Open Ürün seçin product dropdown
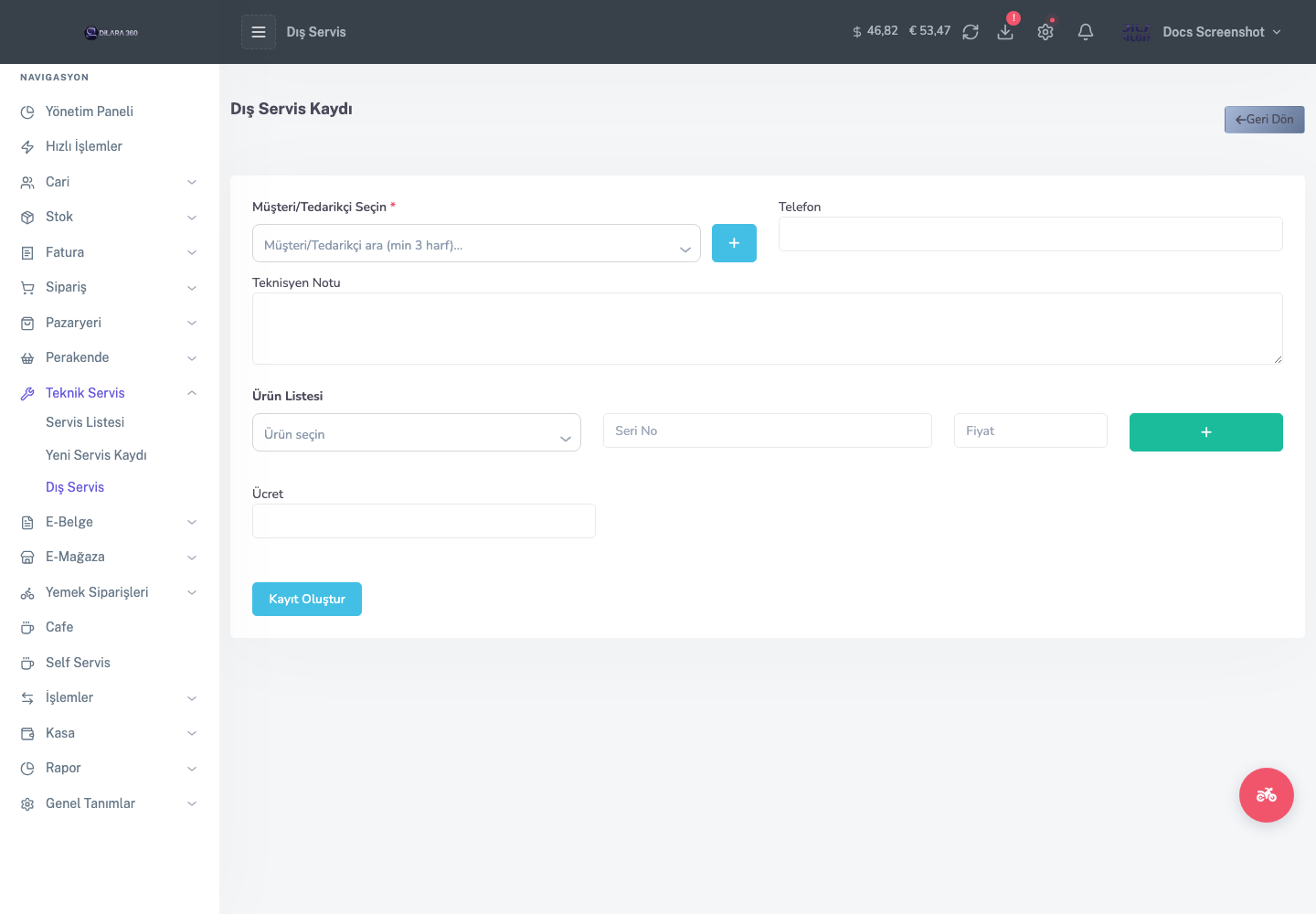1316x914 pixels. 417,432
